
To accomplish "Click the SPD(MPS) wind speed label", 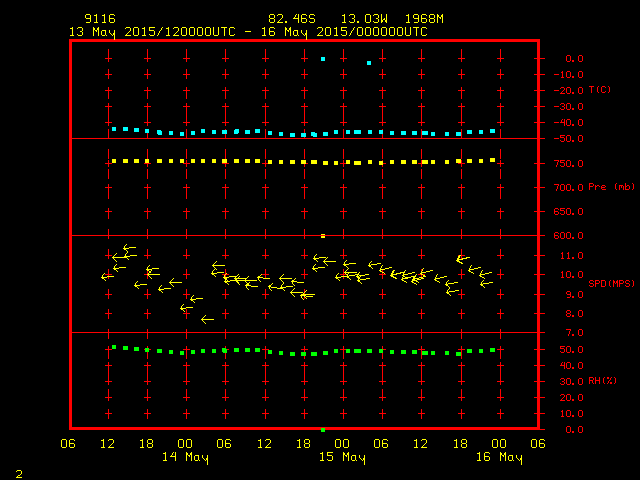I will coord(609,284).
